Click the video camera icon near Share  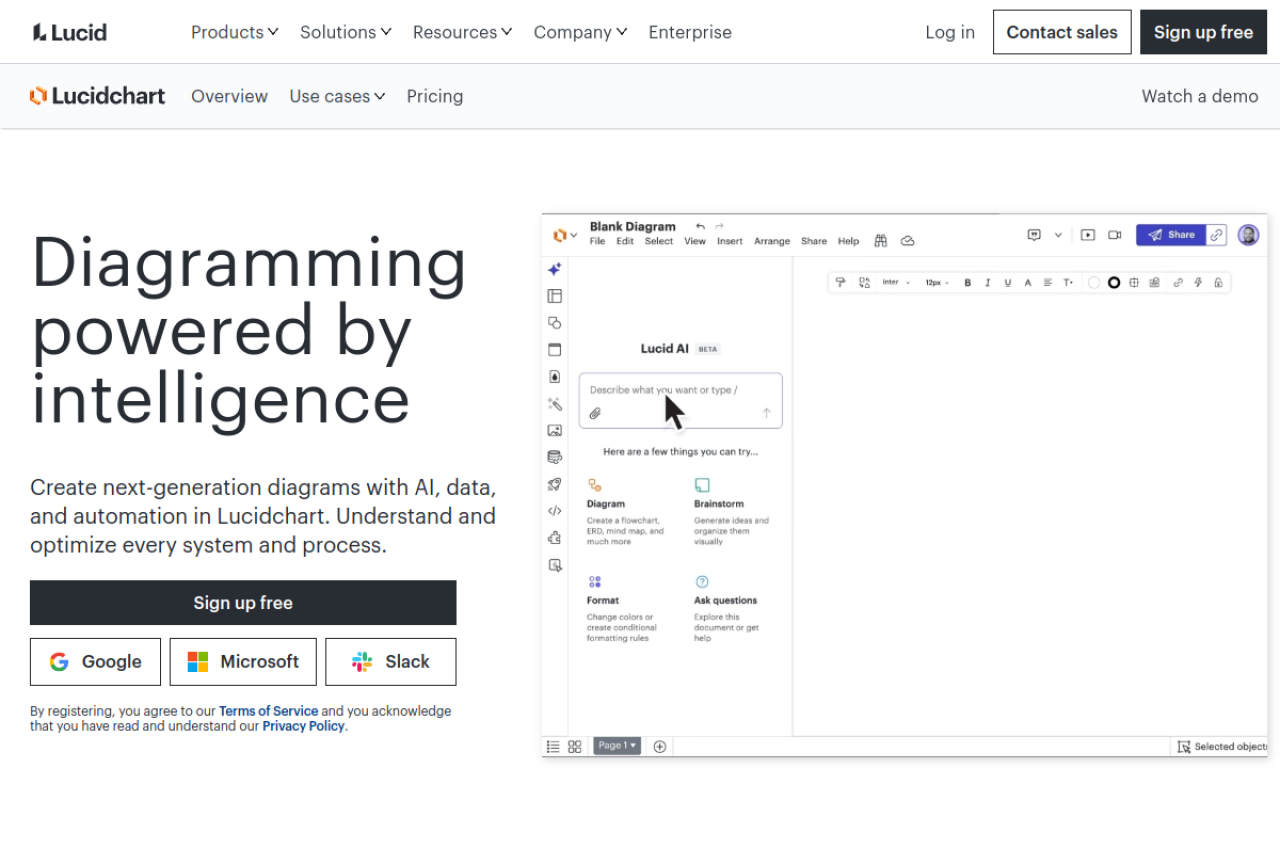tap(1114, 235)
